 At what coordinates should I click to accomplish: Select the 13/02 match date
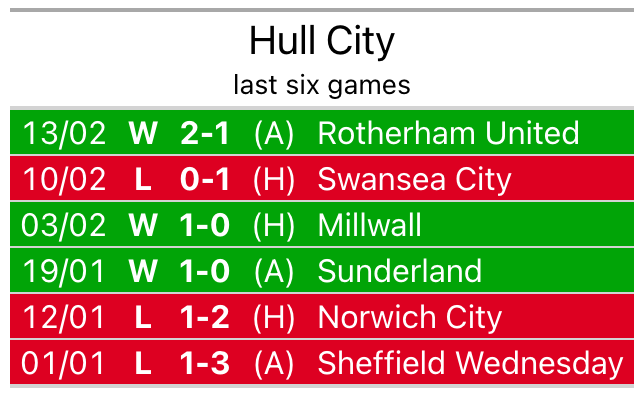pyautogui.click(x=64, y=133)
